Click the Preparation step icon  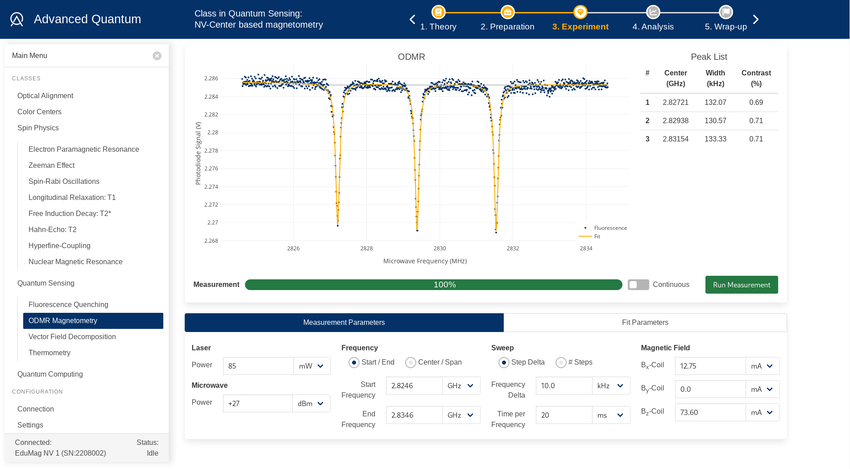(x=507, y=11)
